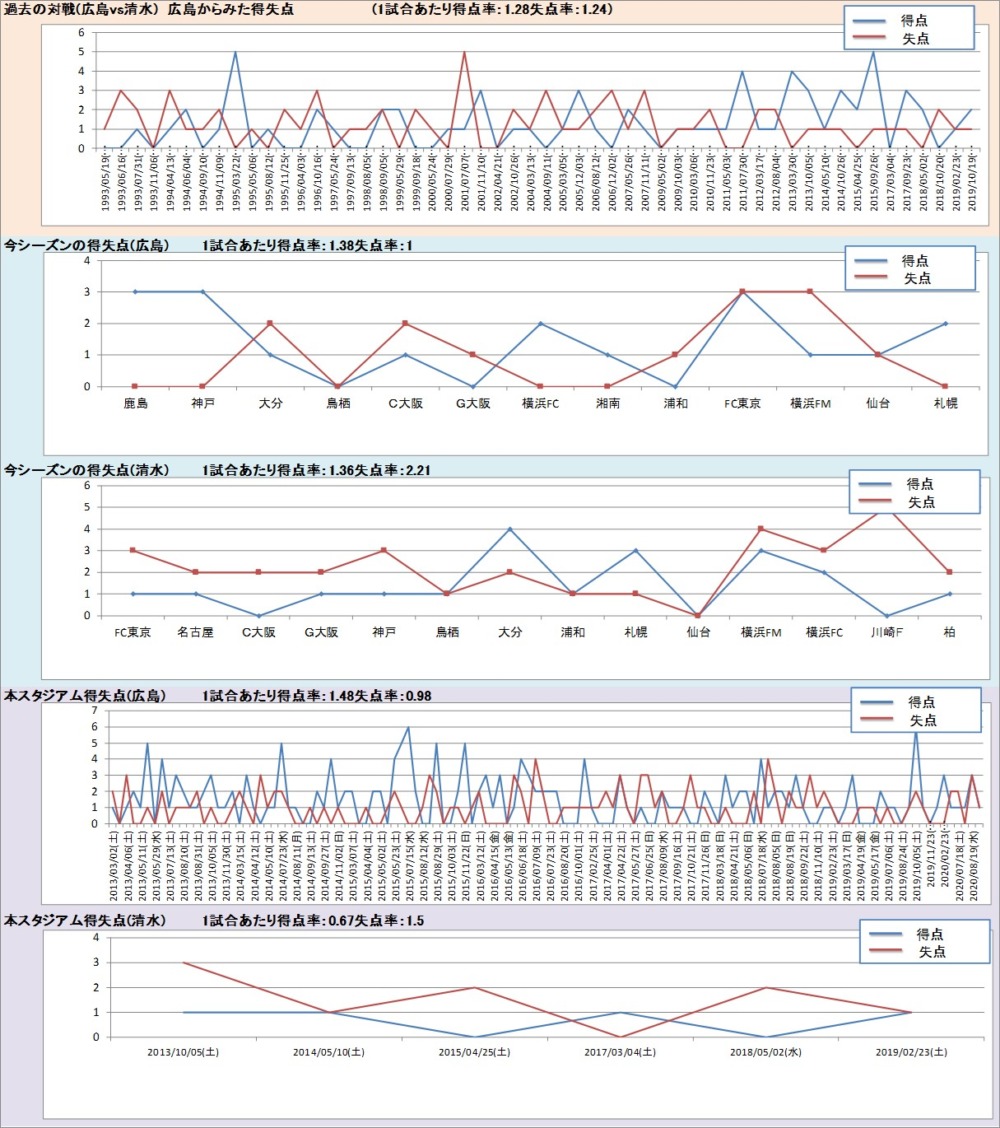Click 鹿島 axis label in Hiroshima season chart
The width and height of the screenshot is (1000, 1128).
[135, 404]
